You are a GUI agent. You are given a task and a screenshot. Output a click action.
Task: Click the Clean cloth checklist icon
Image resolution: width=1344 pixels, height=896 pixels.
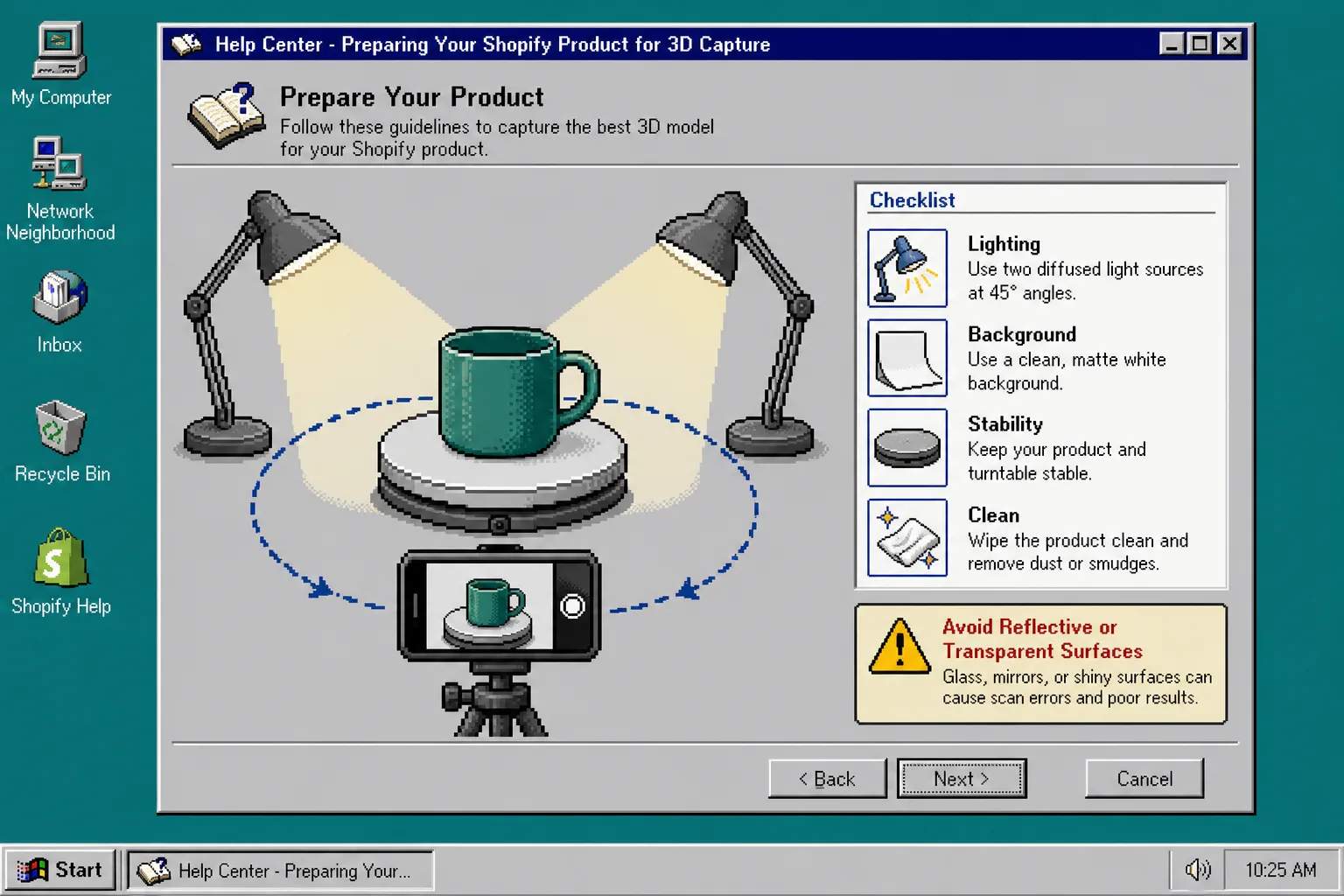[x=907, y=538]
